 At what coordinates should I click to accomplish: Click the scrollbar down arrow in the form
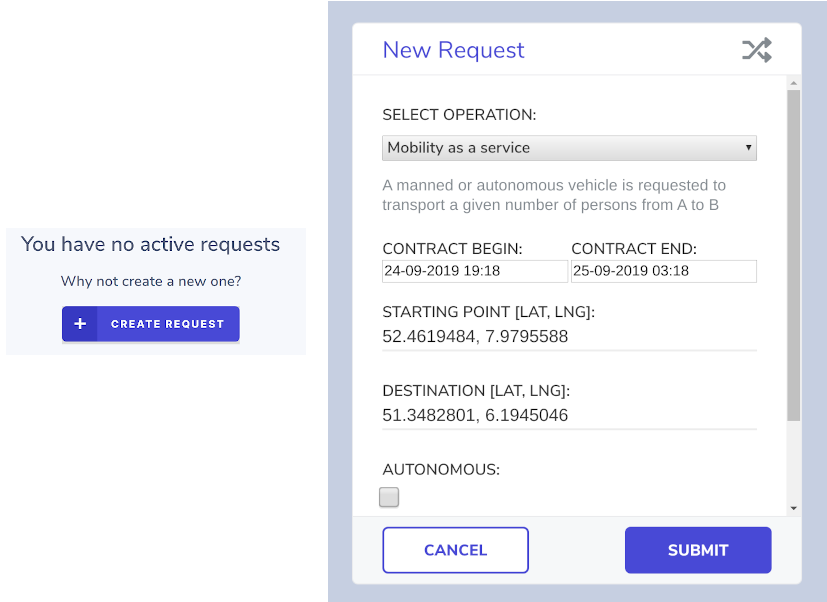click(794, 508)
